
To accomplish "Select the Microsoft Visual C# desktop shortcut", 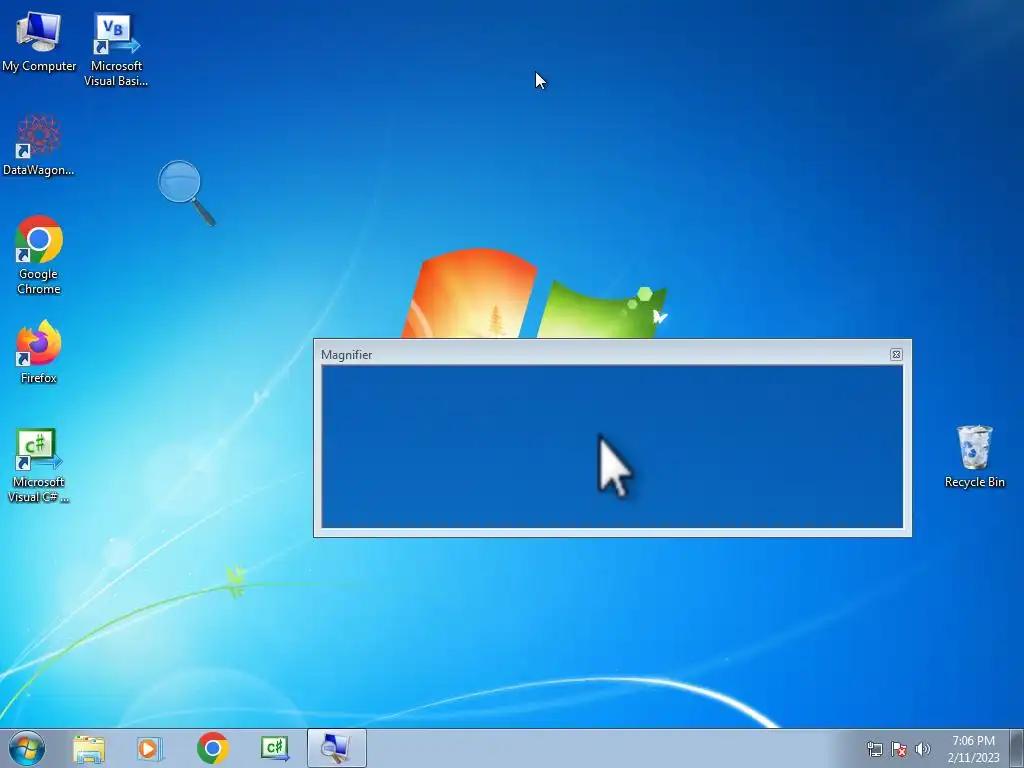I will [x=39, y=465].
